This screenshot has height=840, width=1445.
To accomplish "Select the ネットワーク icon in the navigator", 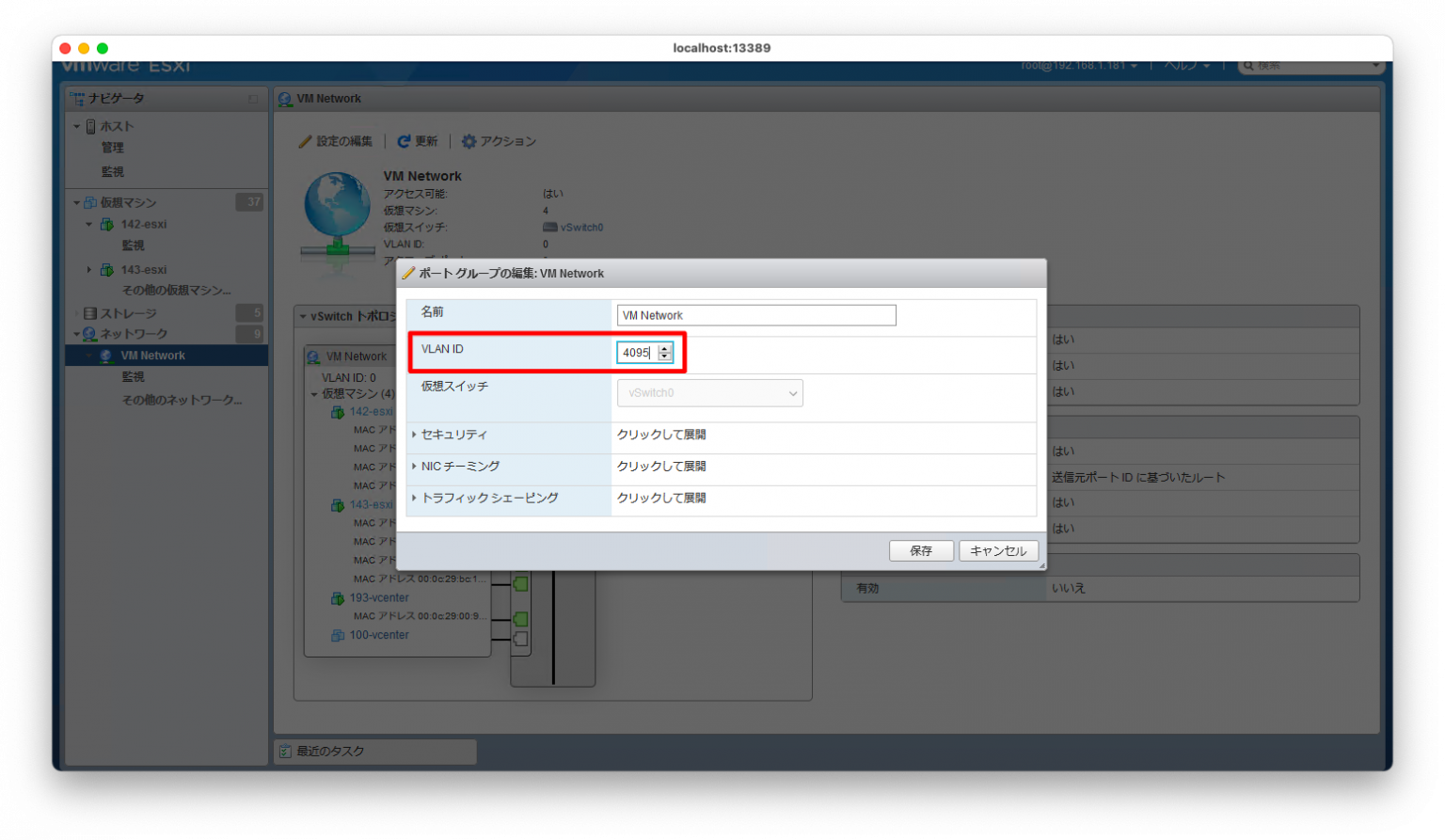I will click(x=87, y=333).
